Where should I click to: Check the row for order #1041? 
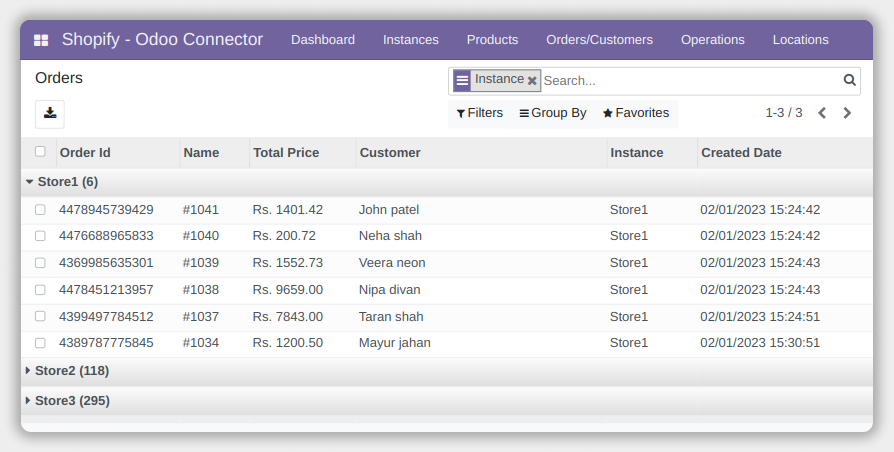(40, 209)
